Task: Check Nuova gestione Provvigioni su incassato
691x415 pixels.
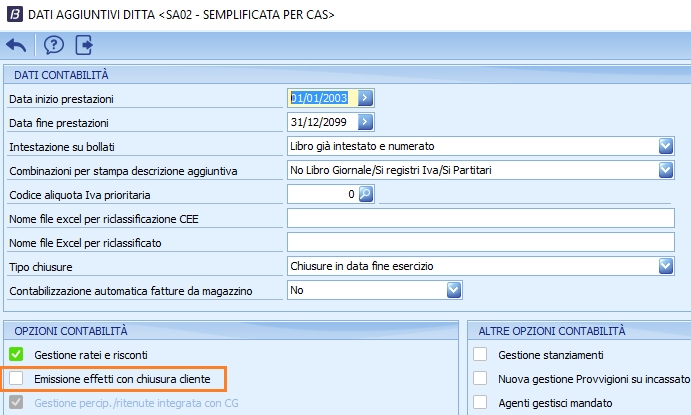Action: [481, 378]
